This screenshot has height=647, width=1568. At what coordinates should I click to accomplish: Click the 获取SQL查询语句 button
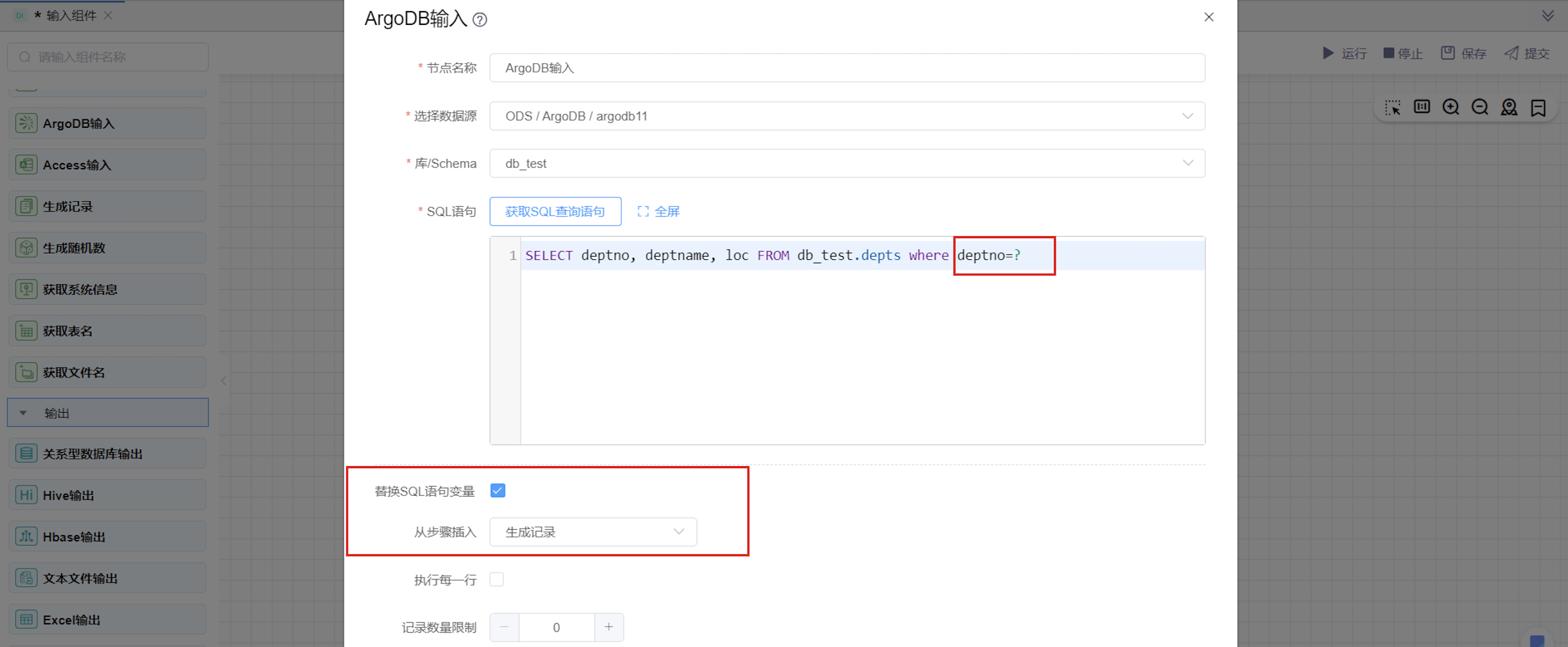[x=554, y=211]
